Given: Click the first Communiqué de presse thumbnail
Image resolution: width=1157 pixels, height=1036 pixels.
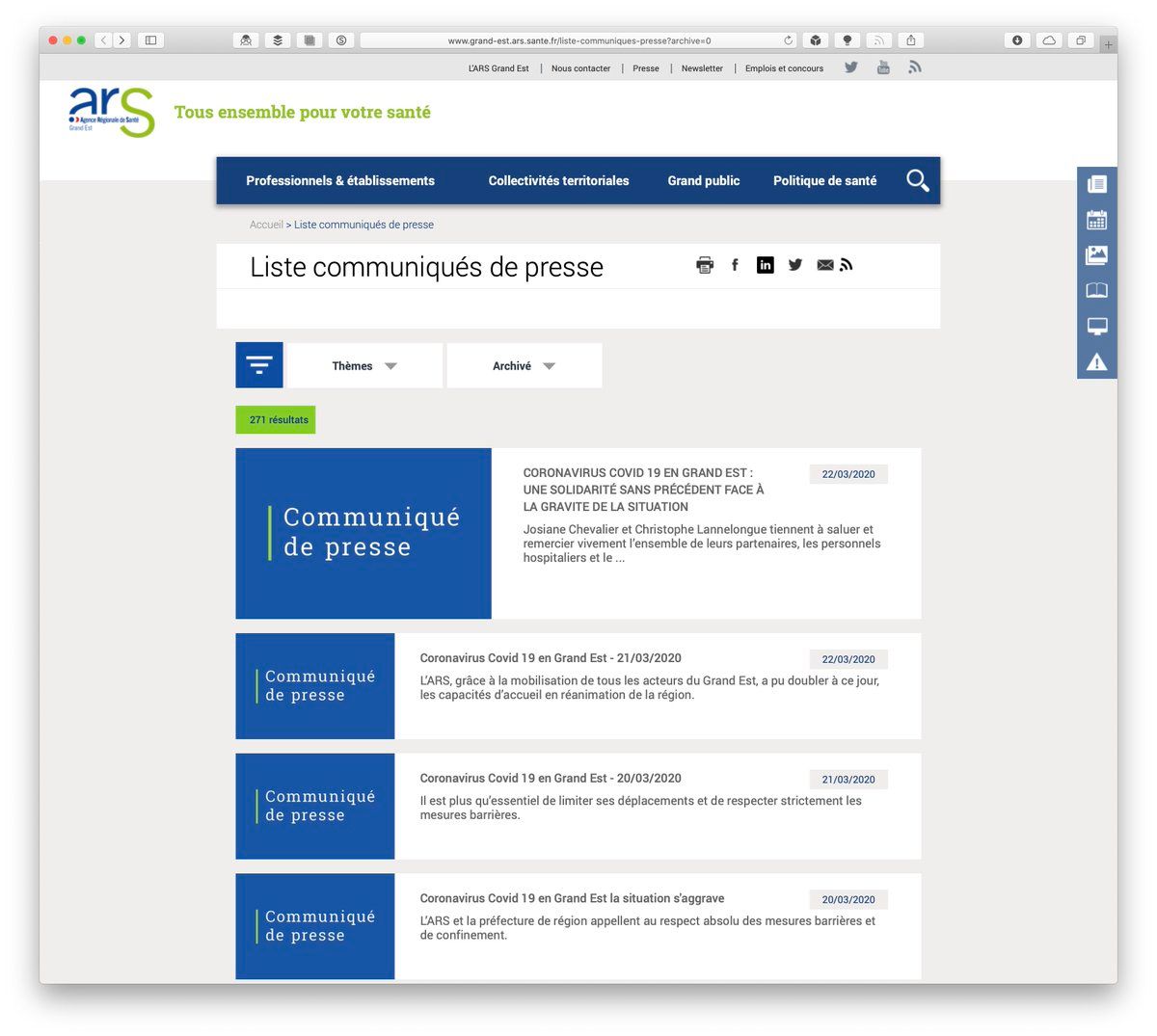Looking at the screenshot, I should pos(363,533).
